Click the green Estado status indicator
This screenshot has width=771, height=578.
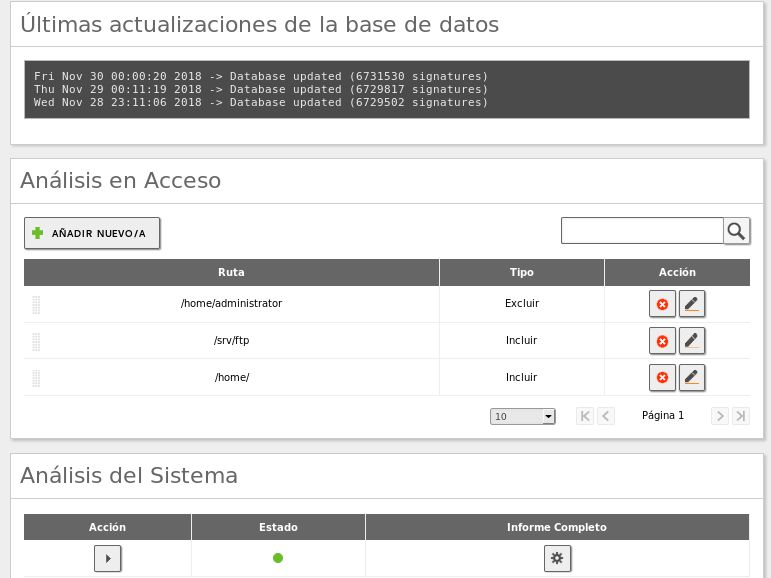[278, 558]
